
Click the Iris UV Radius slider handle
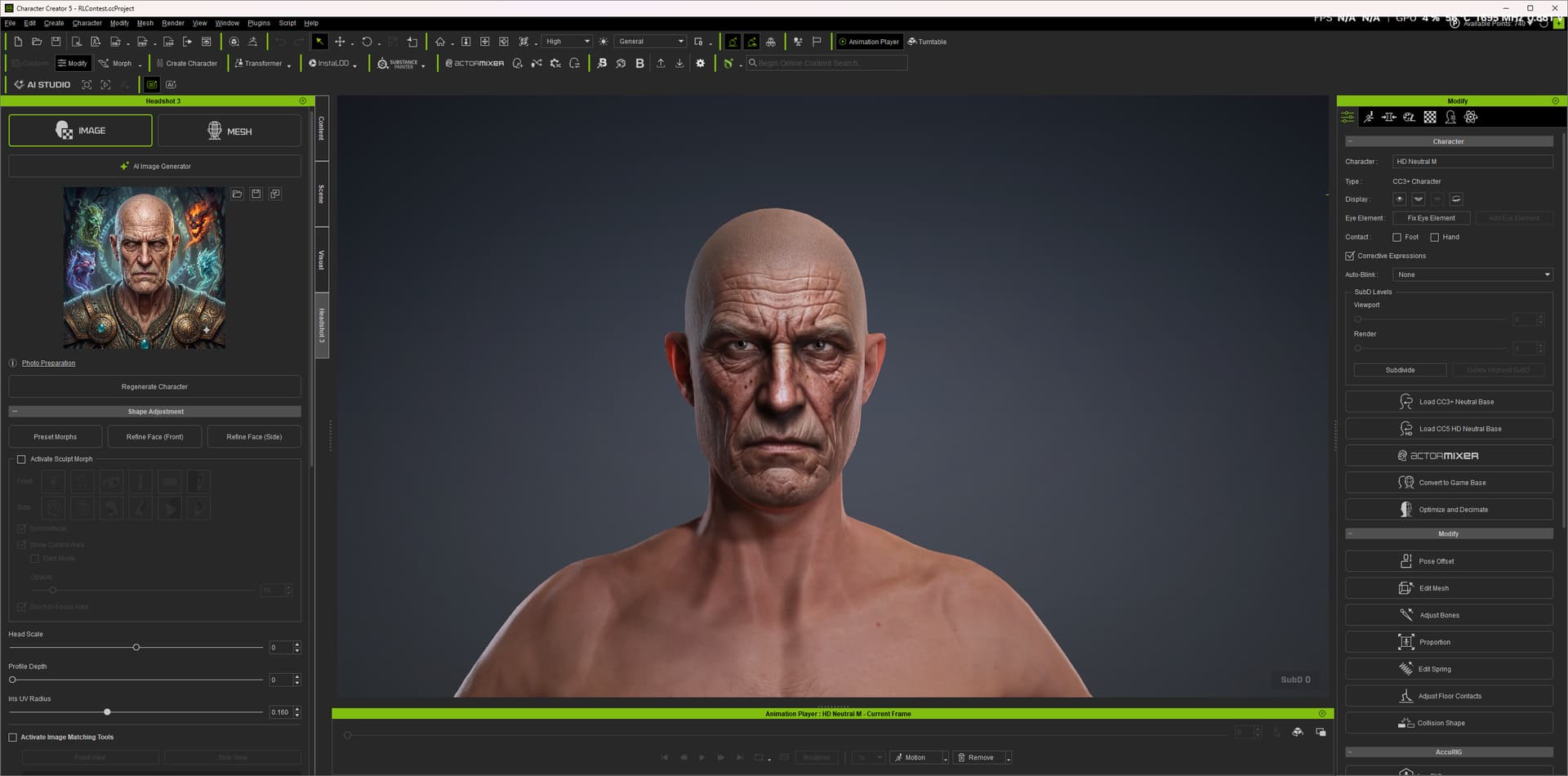107,712
